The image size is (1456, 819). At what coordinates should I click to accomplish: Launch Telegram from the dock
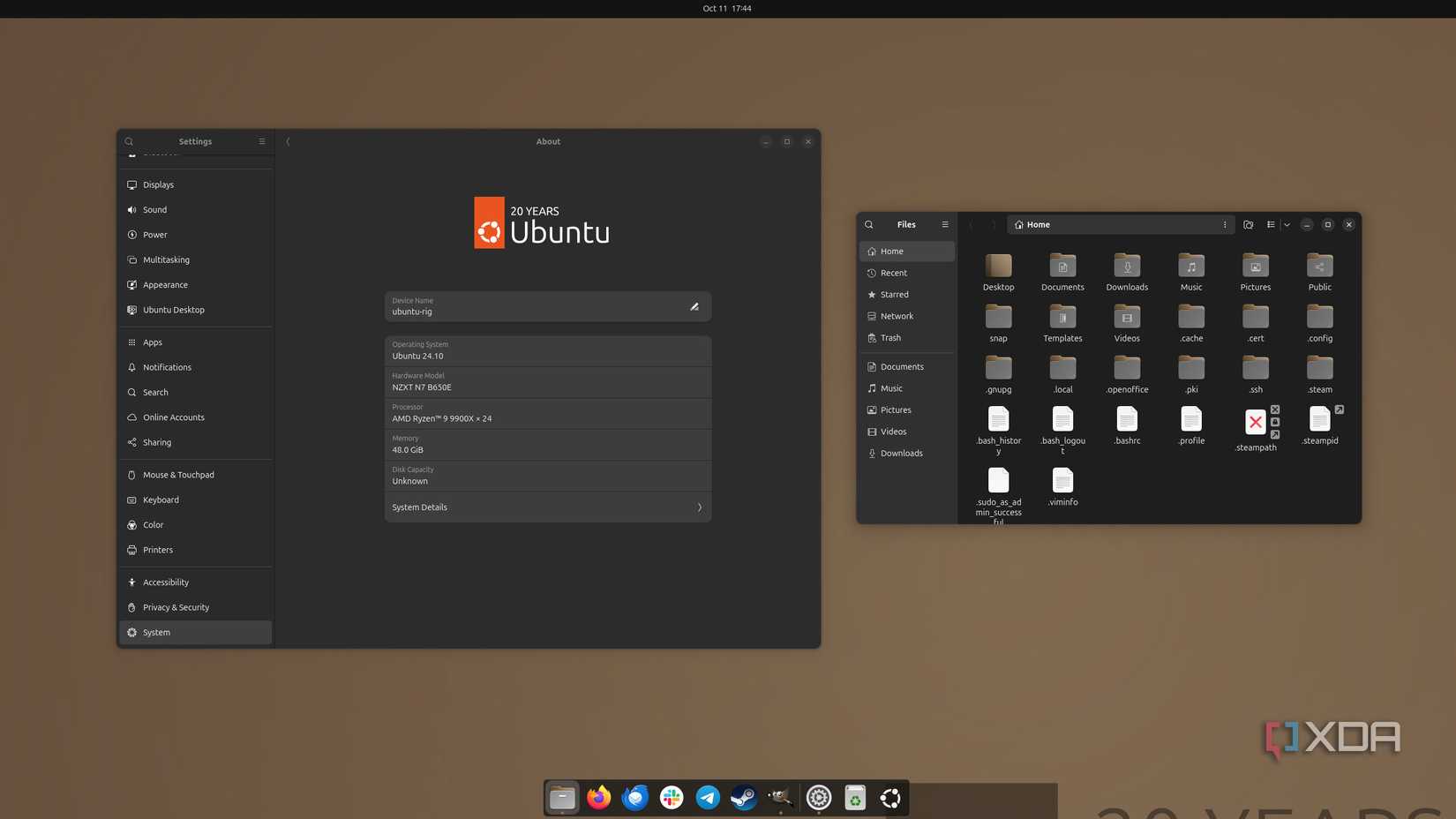point(707,797)
